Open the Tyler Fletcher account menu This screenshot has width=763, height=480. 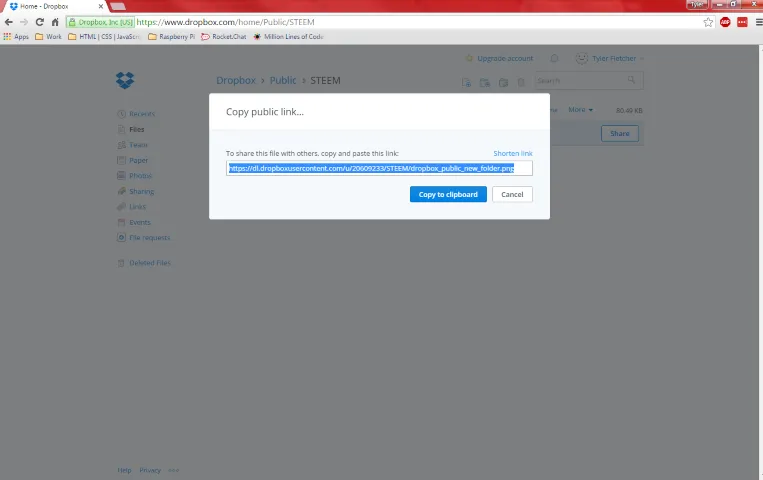pyautogui.click(x=609, y=58)
